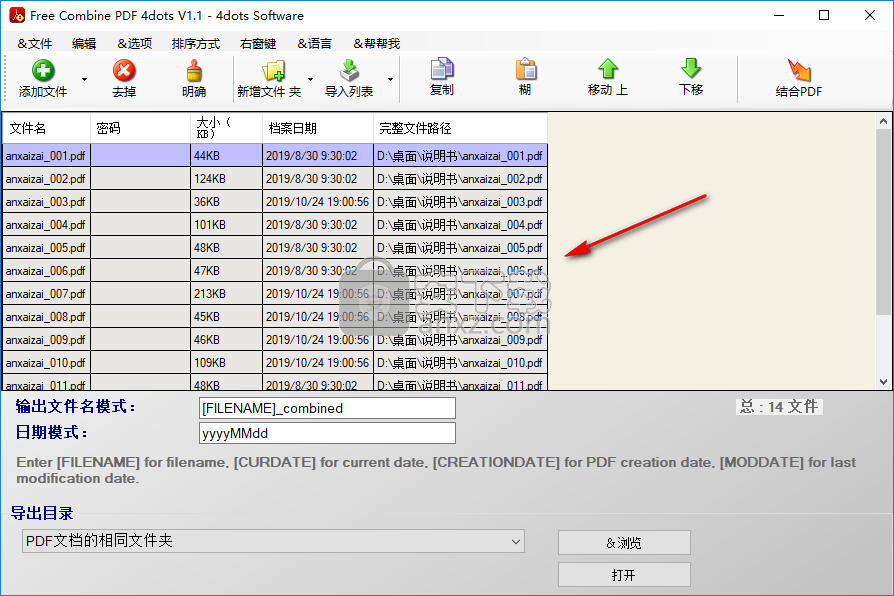The width and height of the screenshot is (894, 596).
Task: Click the Move Up (移动上) green arrow
Action: coord(608,68)
